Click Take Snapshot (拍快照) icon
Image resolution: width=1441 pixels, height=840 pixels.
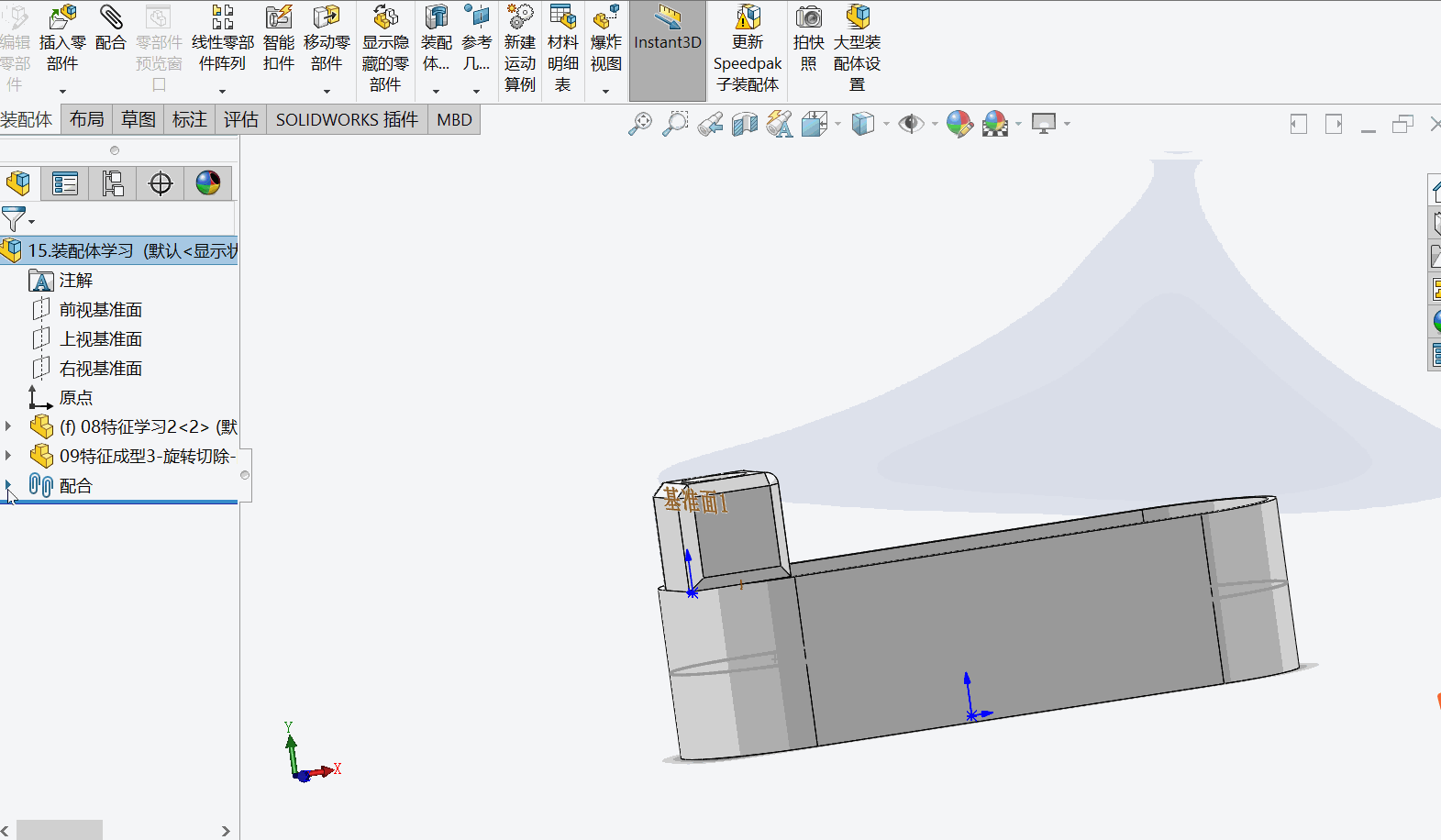(808, 39)
